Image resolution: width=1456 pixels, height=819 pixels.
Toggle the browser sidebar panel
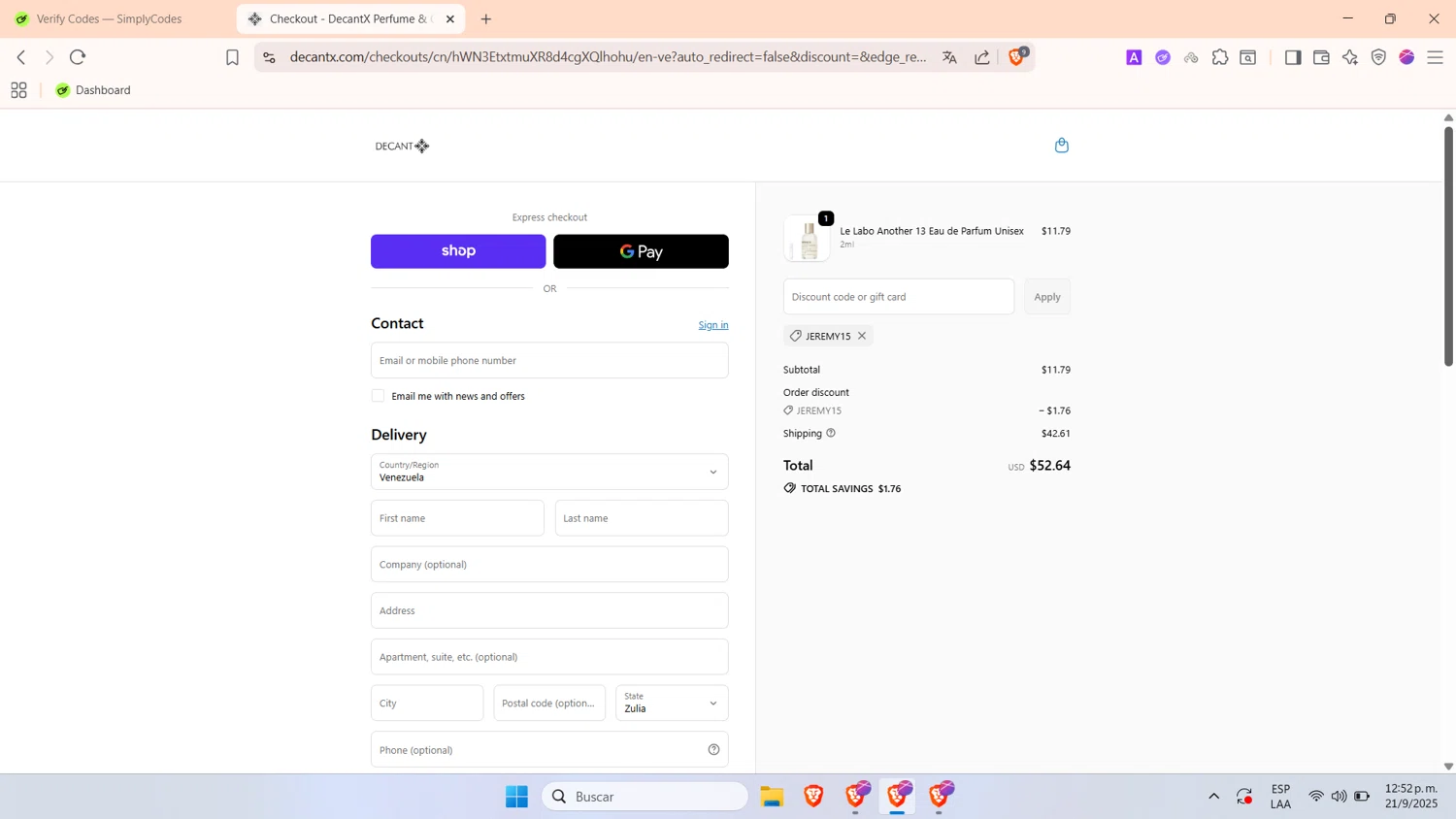coord(1293,57)
